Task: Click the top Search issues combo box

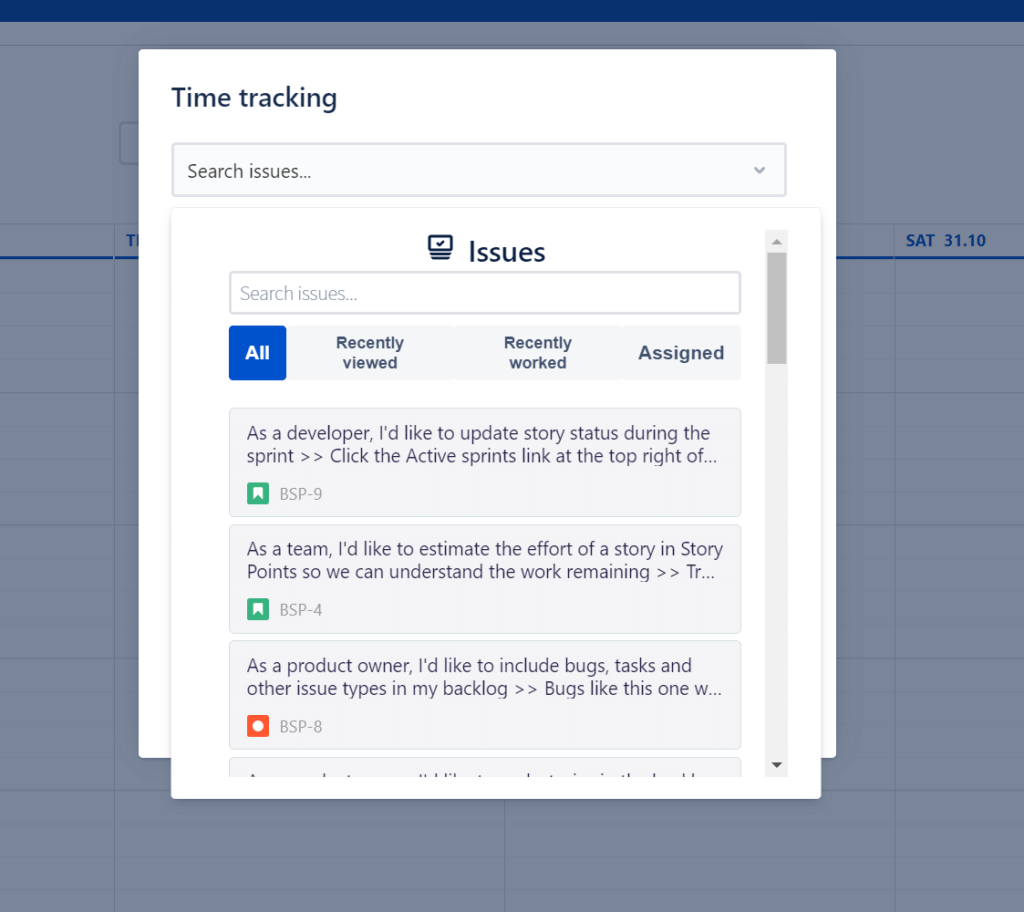Action: tap(479, 170)
